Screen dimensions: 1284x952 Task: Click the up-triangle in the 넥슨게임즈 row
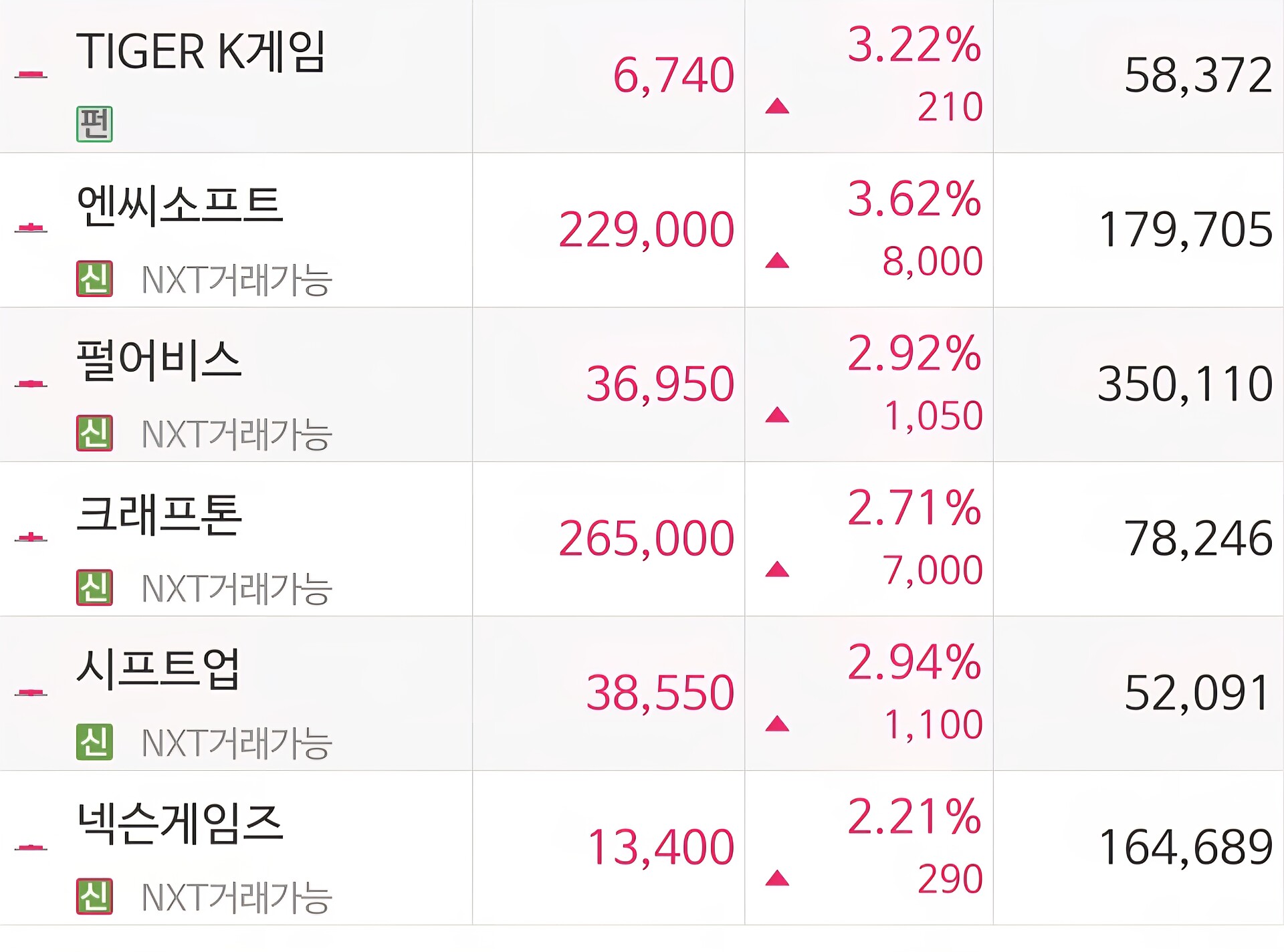tap(777, 878)
